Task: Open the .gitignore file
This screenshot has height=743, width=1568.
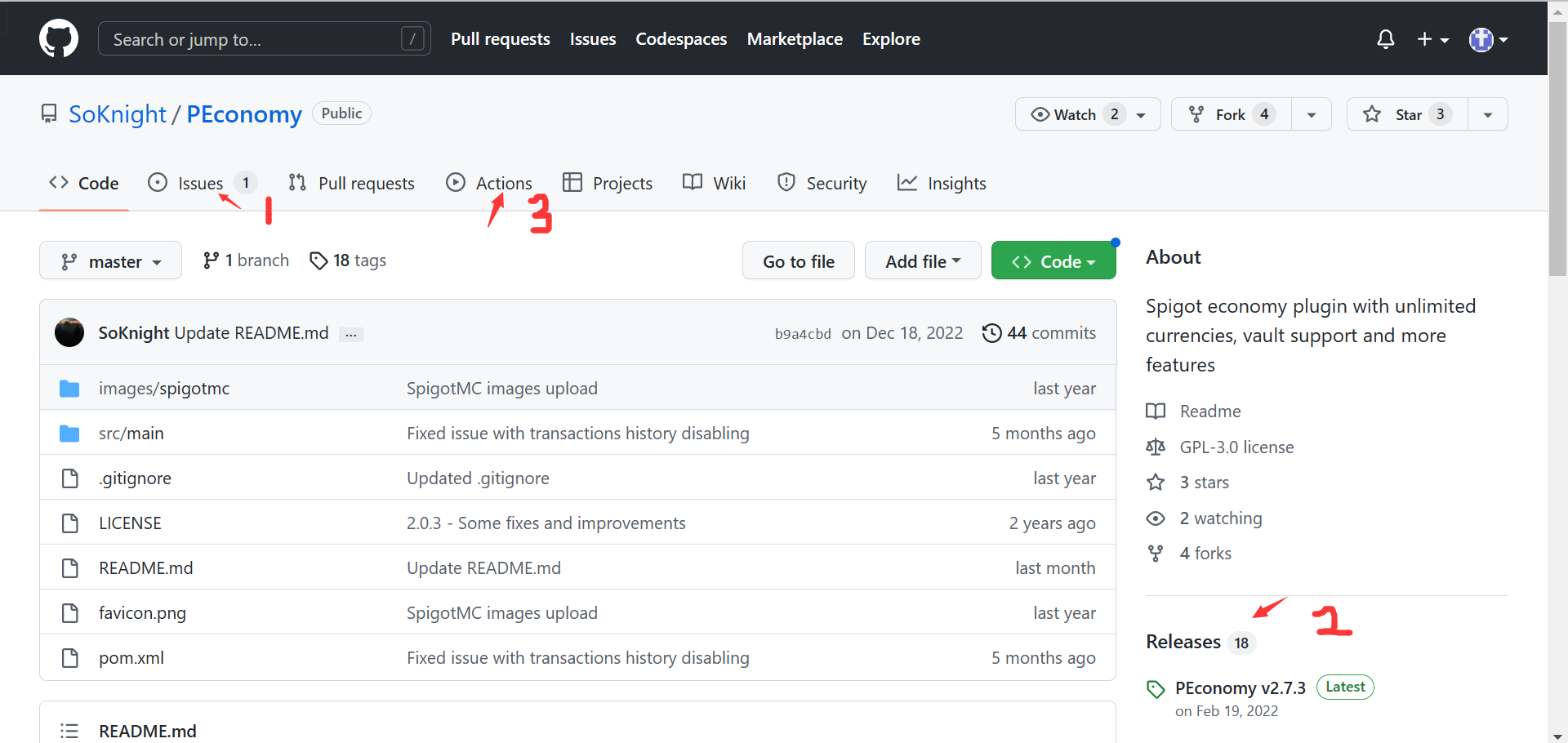Action: [x=135, y=478]
